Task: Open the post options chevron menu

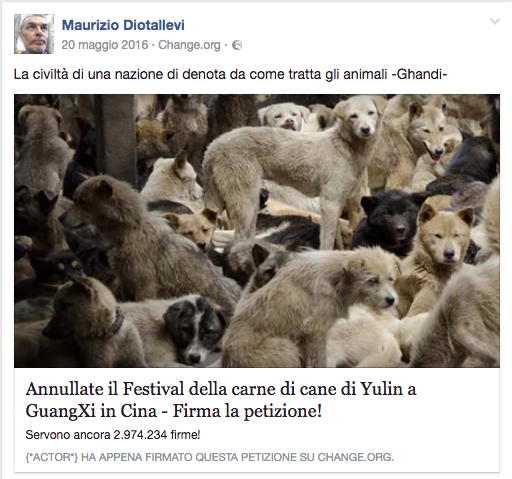Action: tap(495, 22)
